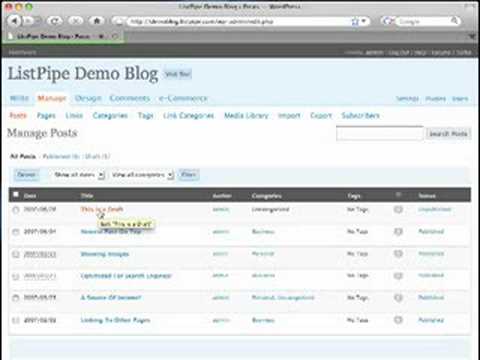
Task: Open the browser Home page icon
Action: coord(97,21)
